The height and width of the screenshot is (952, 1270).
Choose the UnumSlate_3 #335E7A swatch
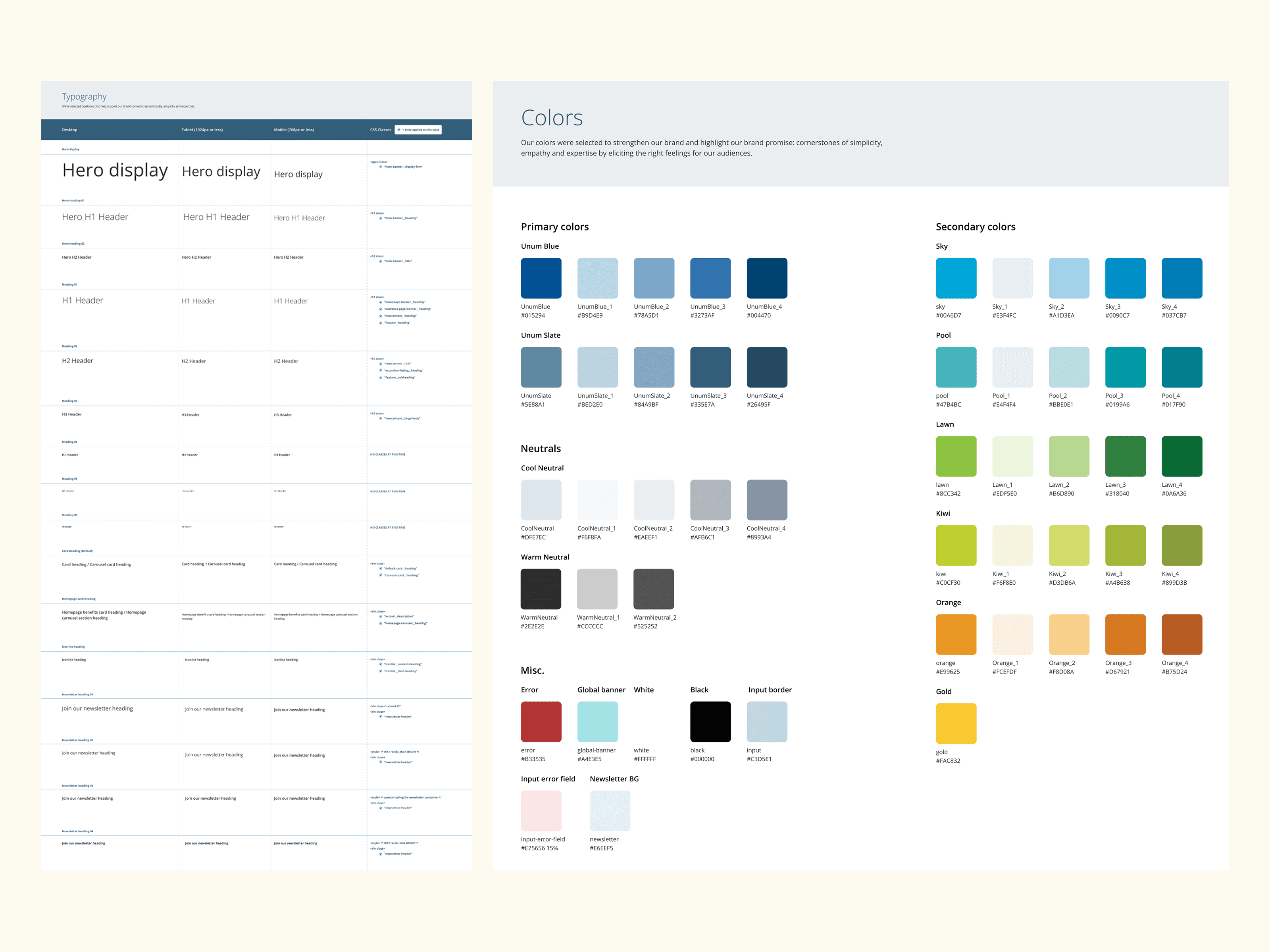click(x=710, y=367)
